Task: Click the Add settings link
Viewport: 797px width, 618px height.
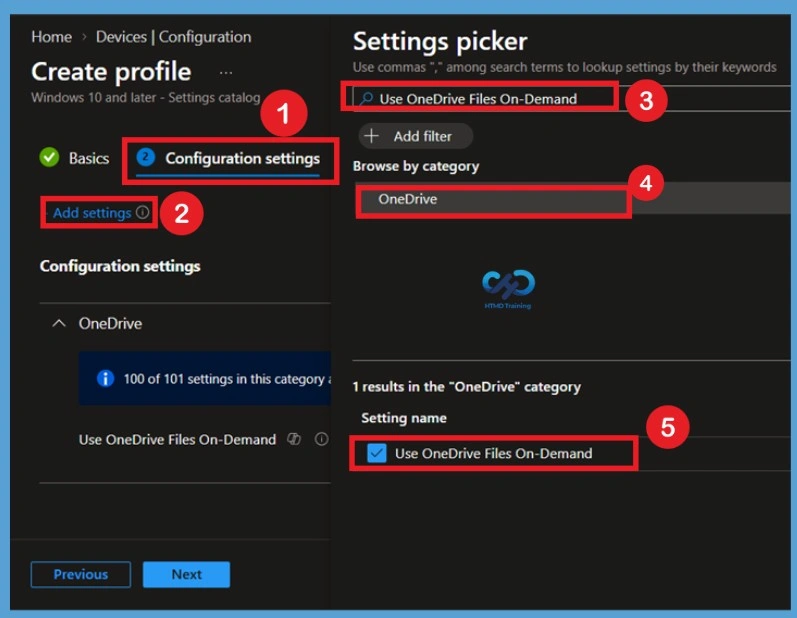Action: 92,213
